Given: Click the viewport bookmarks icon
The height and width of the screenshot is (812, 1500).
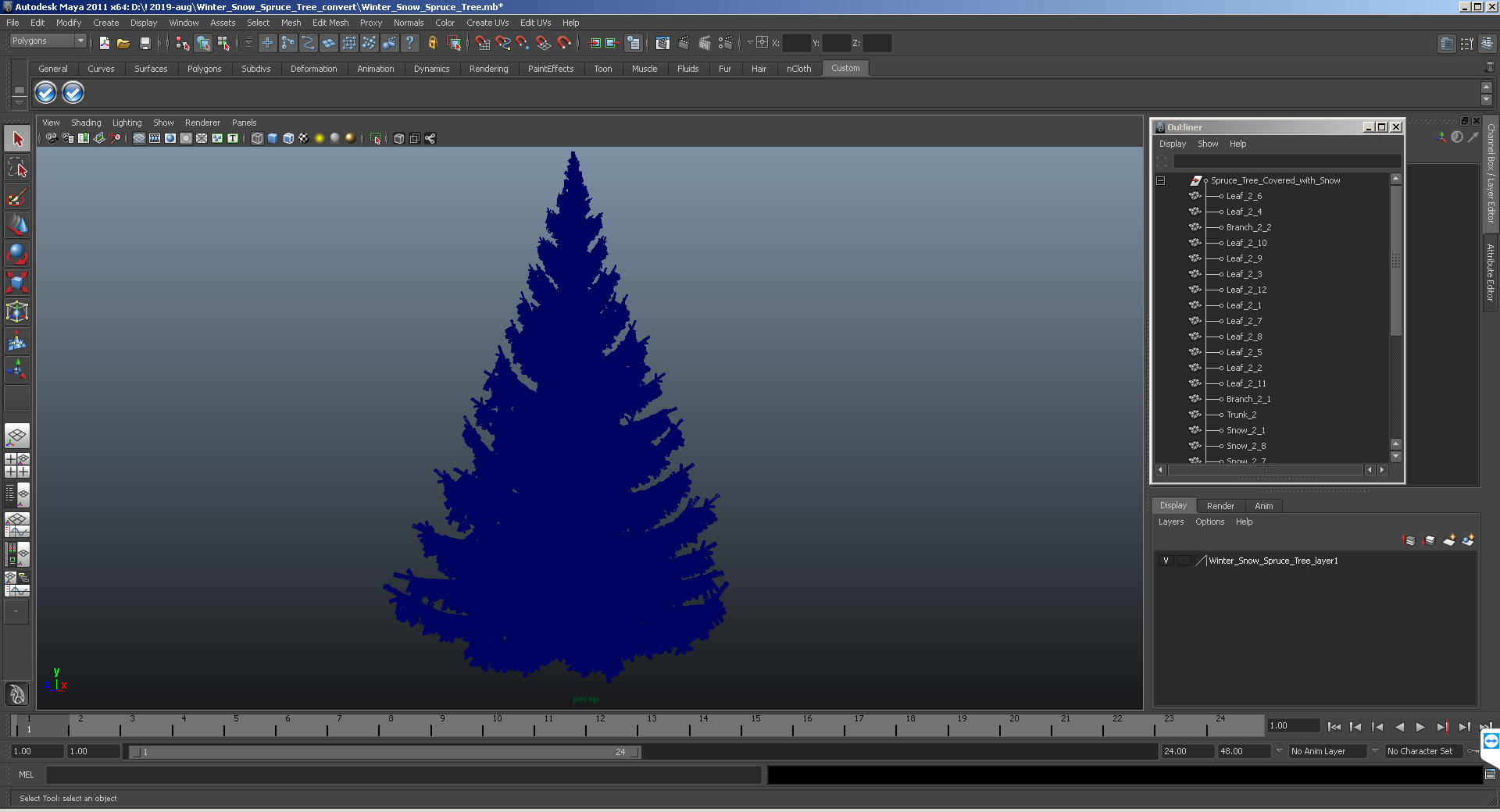Looking at the screenshot, I should click(84, 138).
